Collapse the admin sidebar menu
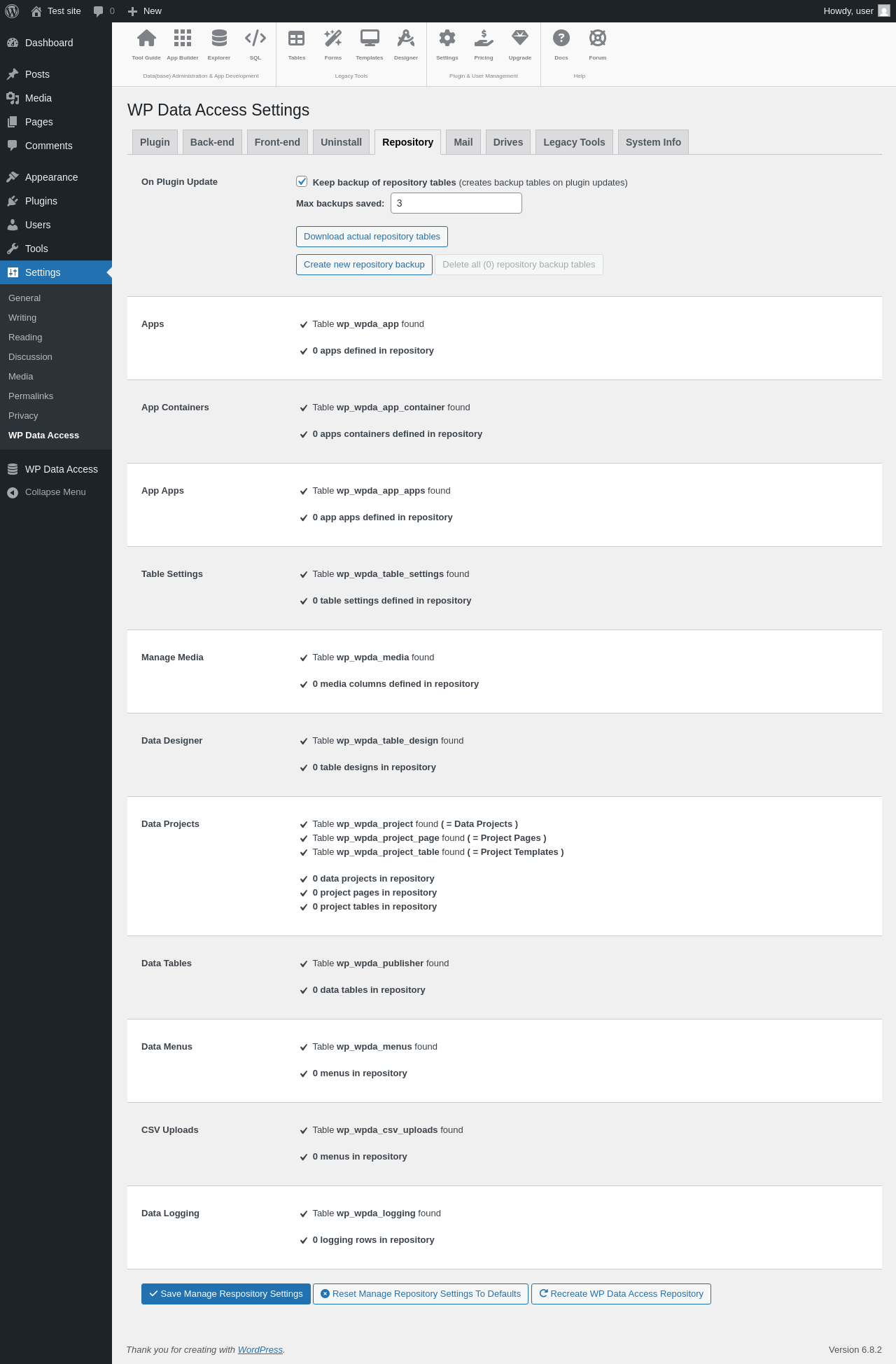896x1364 pixels. 56,492
